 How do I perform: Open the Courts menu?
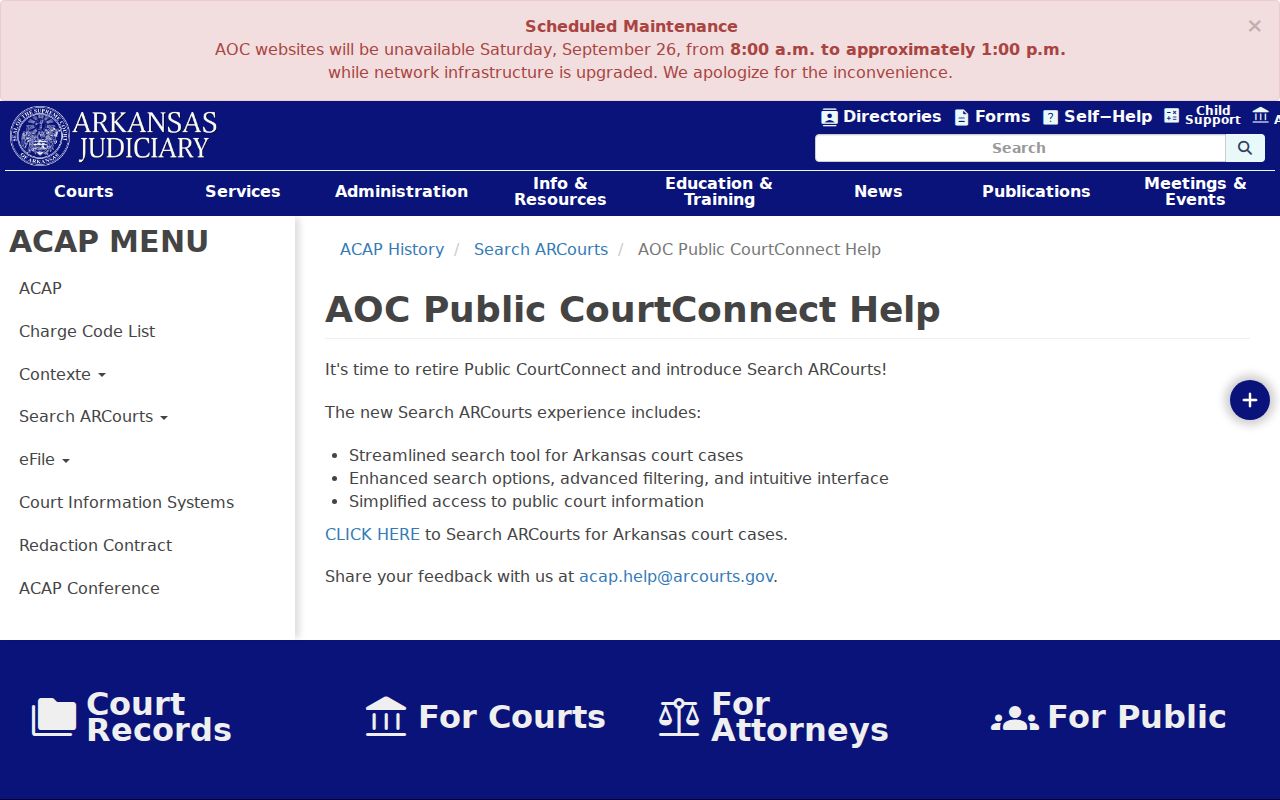click(x=84, y=191)
